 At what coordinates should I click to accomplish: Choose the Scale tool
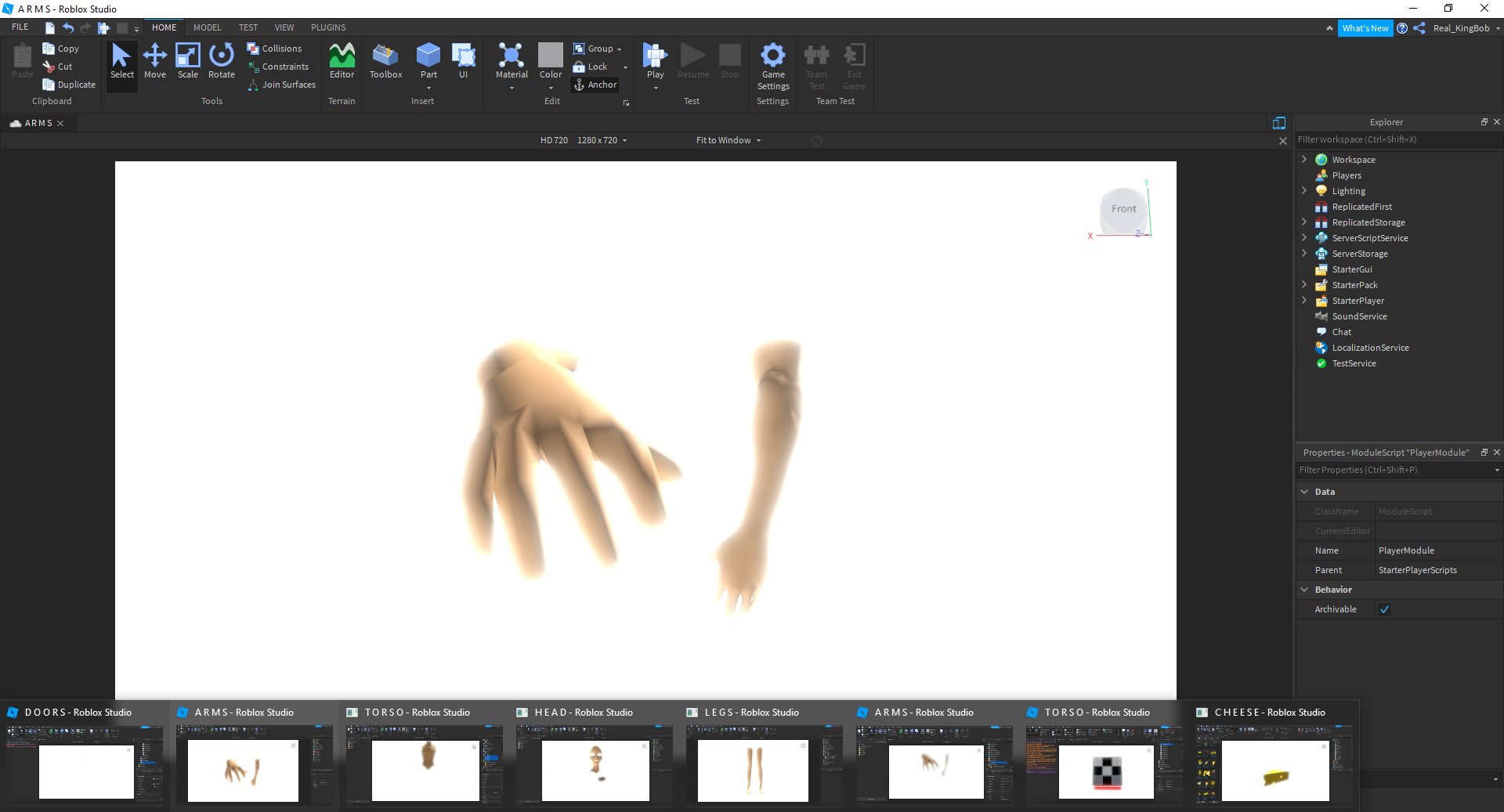coord(188,60)
